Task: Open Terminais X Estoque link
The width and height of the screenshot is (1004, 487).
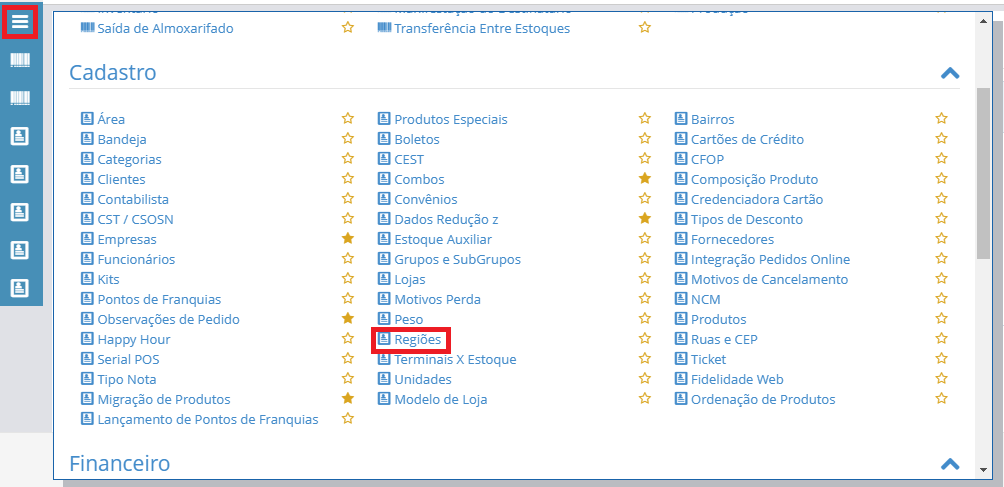Action: [x=455, y=359]
